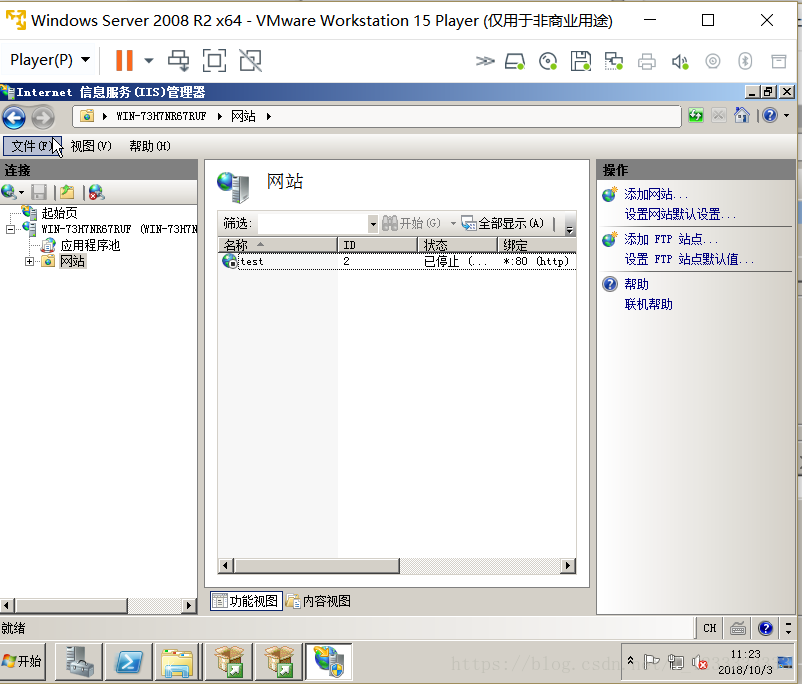Sort by the ID column header
This screenshot has height=684, width=802.
pos(377,245)
